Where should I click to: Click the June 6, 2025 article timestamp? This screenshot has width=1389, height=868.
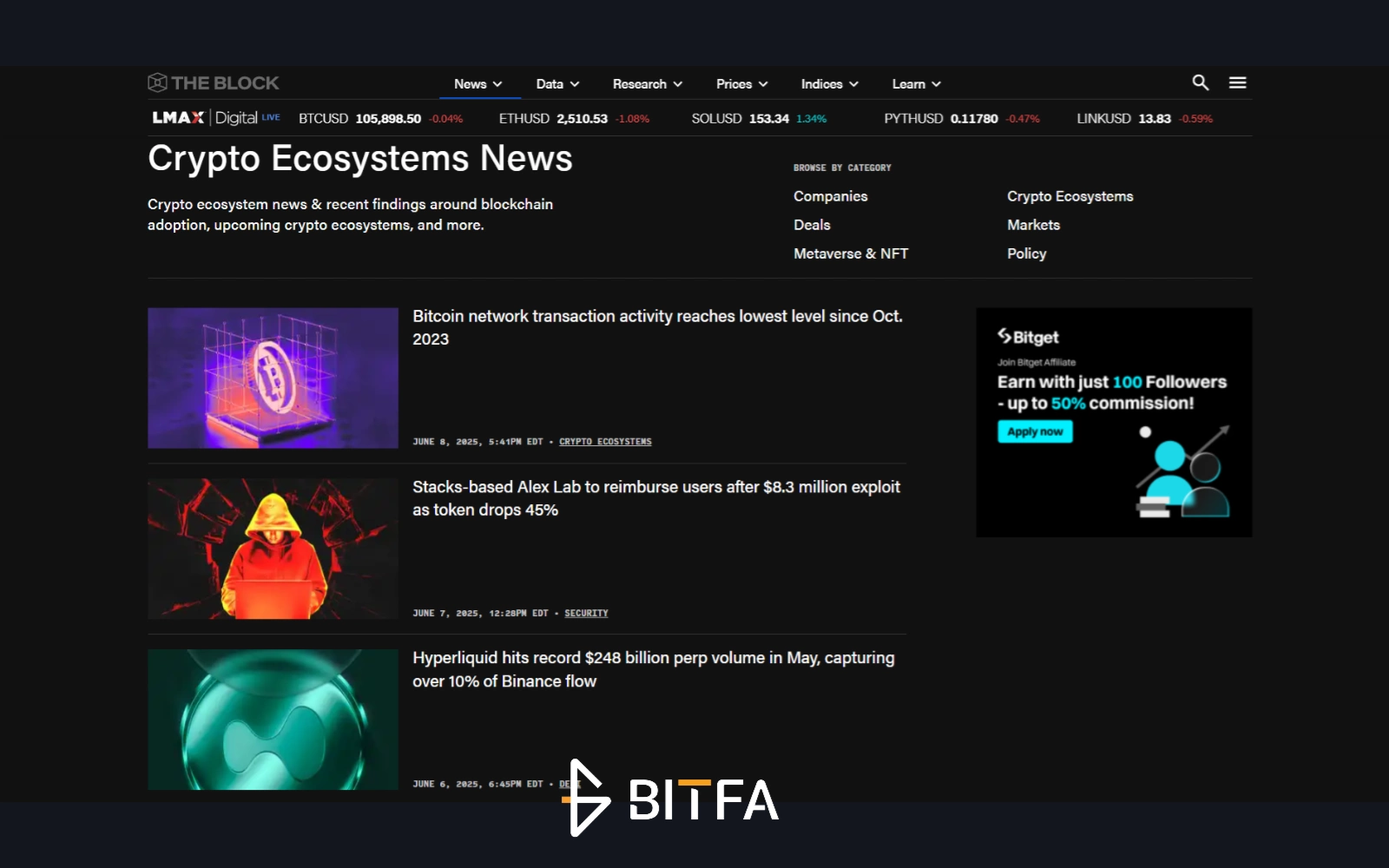(x=477, y=784)
